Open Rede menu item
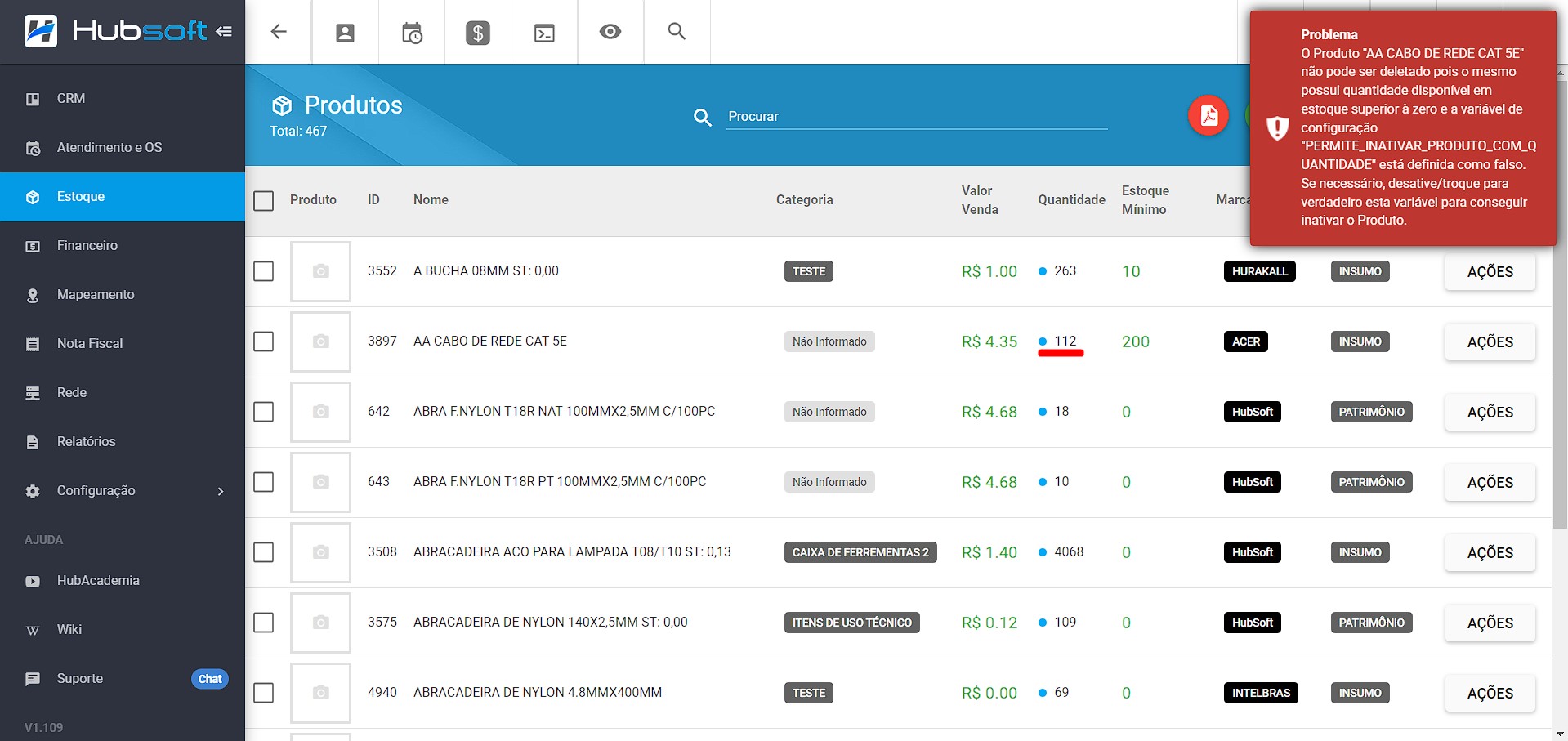 (x=123, y=392)
